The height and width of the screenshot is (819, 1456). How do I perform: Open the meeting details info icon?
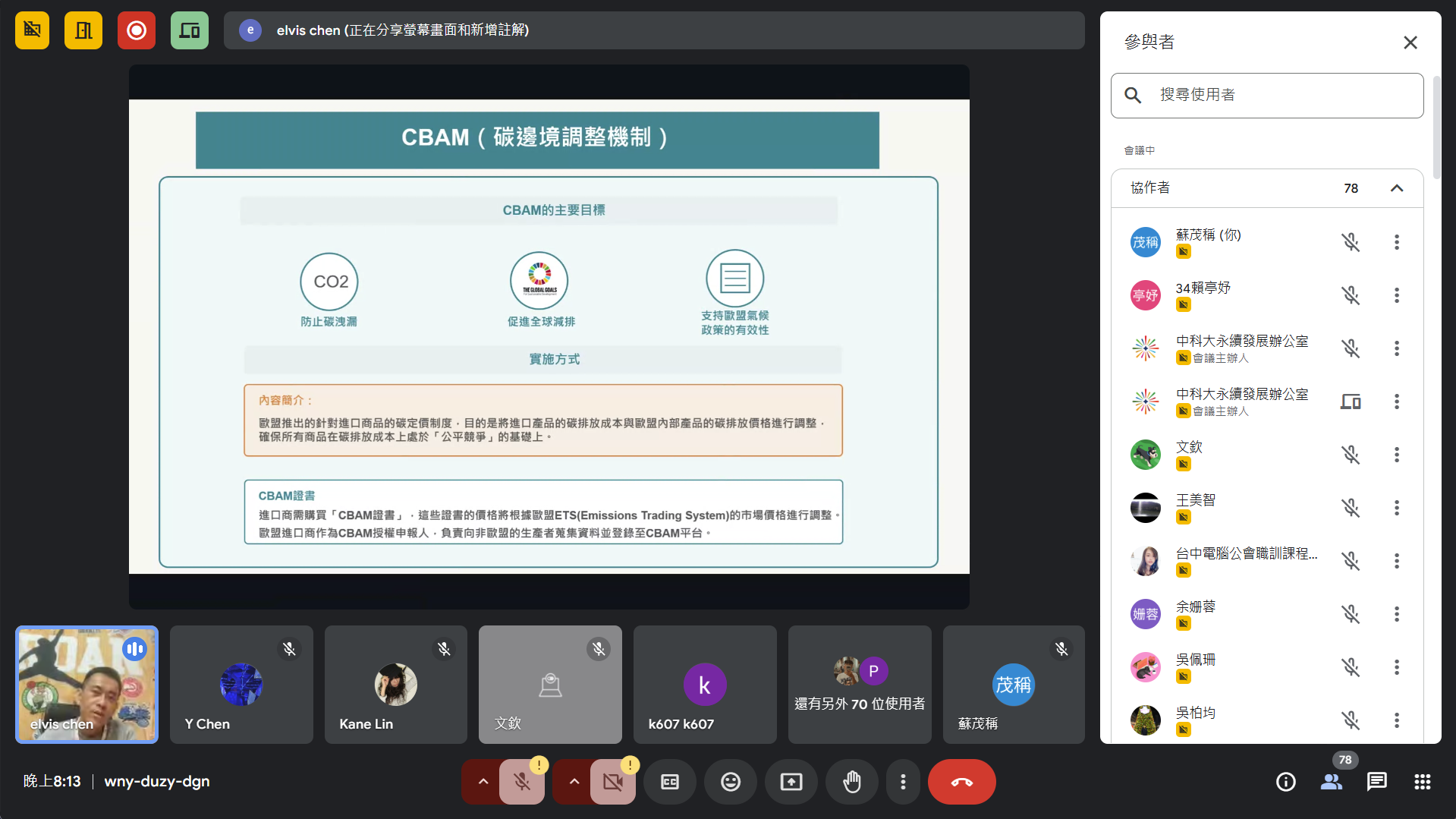point(1285,782)
